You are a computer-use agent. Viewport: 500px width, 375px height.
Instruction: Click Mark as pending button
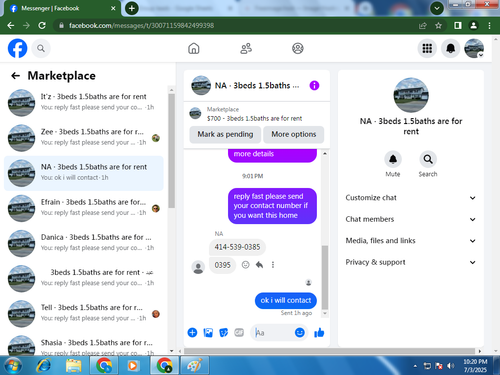pos(225,134)
